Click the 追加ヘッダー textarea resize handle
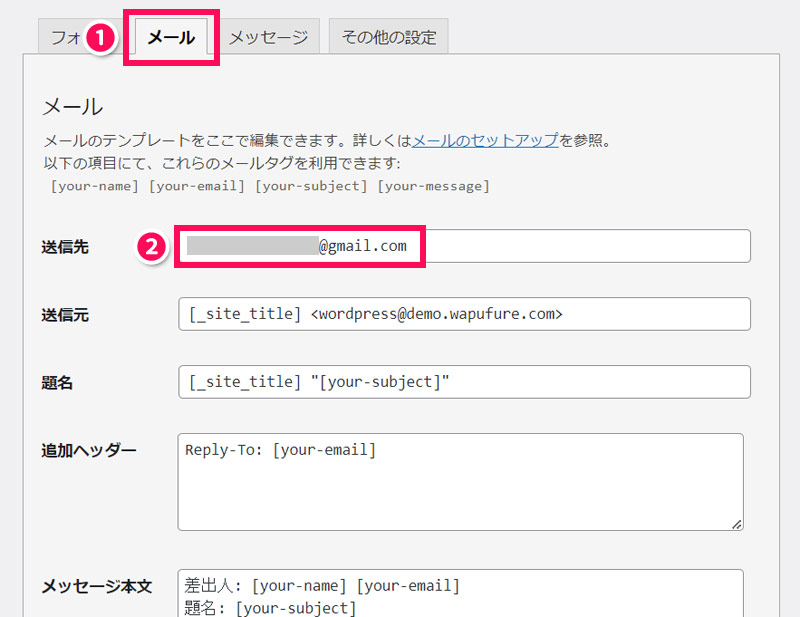Screen dimensions: 800x617 click(736, 523)
